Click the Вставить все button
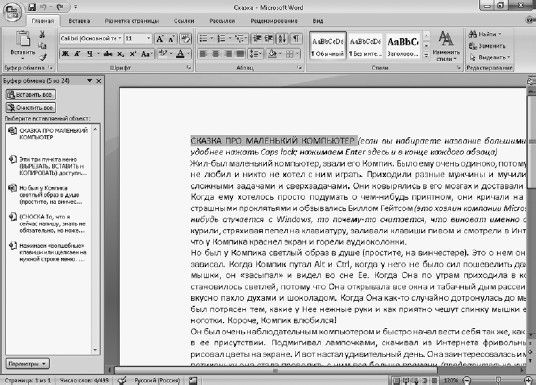Image resolution: width=536 pixels, height=385 pixels. pos(31,94)
